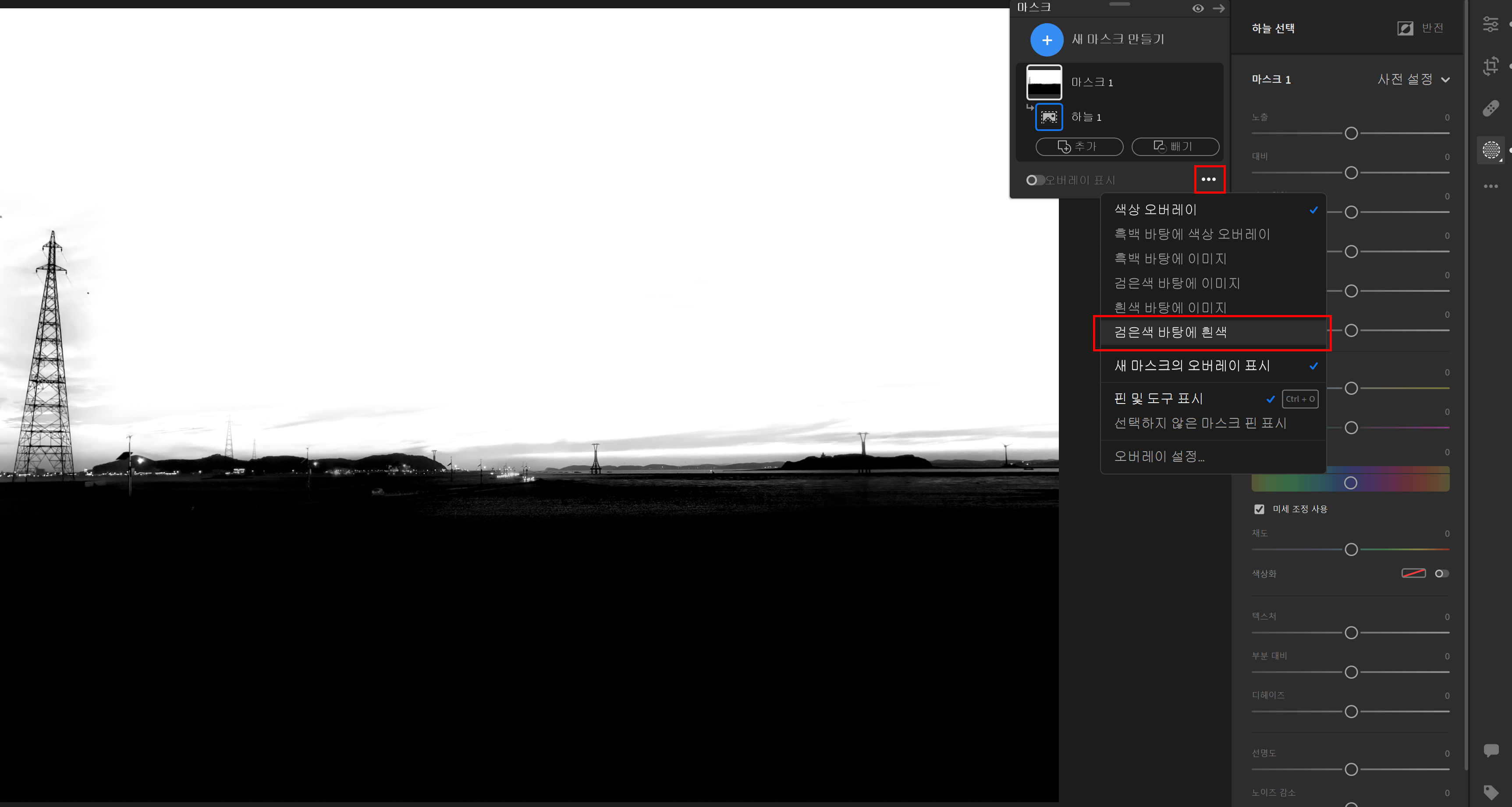
Task: Click the blue plus new mask icon
Action: pyautogui.click(x=1047, y=40)
